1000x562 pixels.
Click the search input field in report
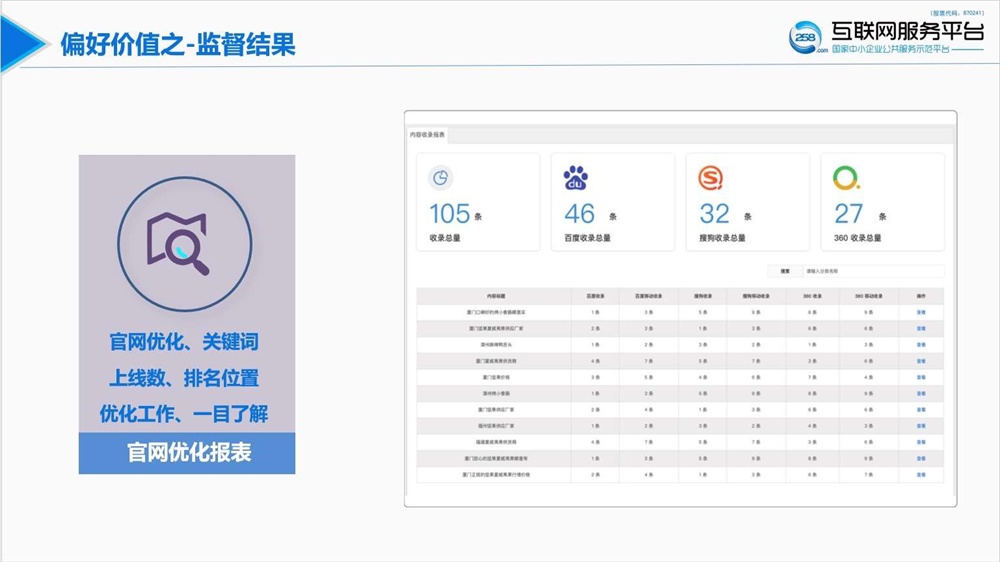click(x=870, y=271)
